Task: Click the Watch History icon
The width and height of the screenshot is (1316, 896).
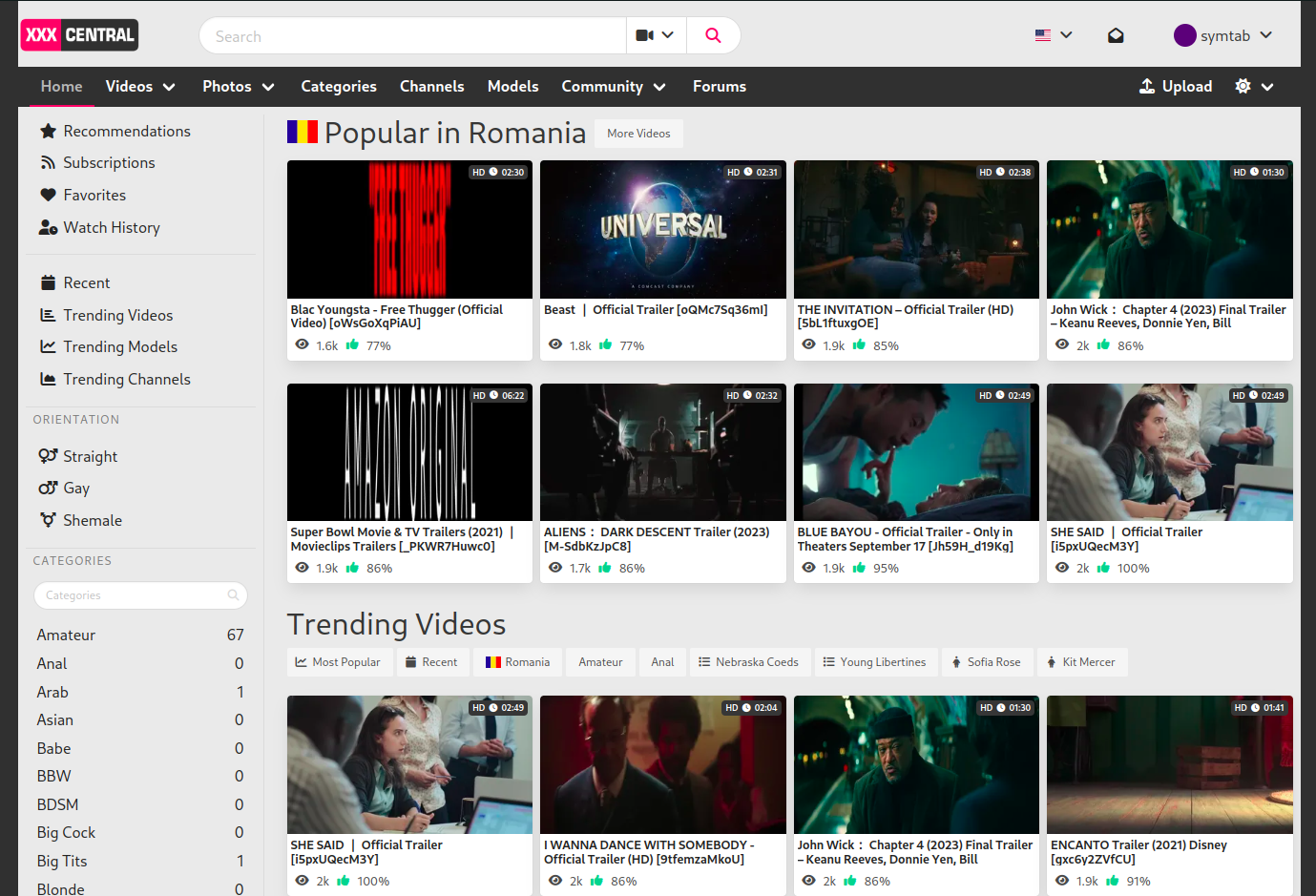Action: pyautogui.click(x=48, y=227)
